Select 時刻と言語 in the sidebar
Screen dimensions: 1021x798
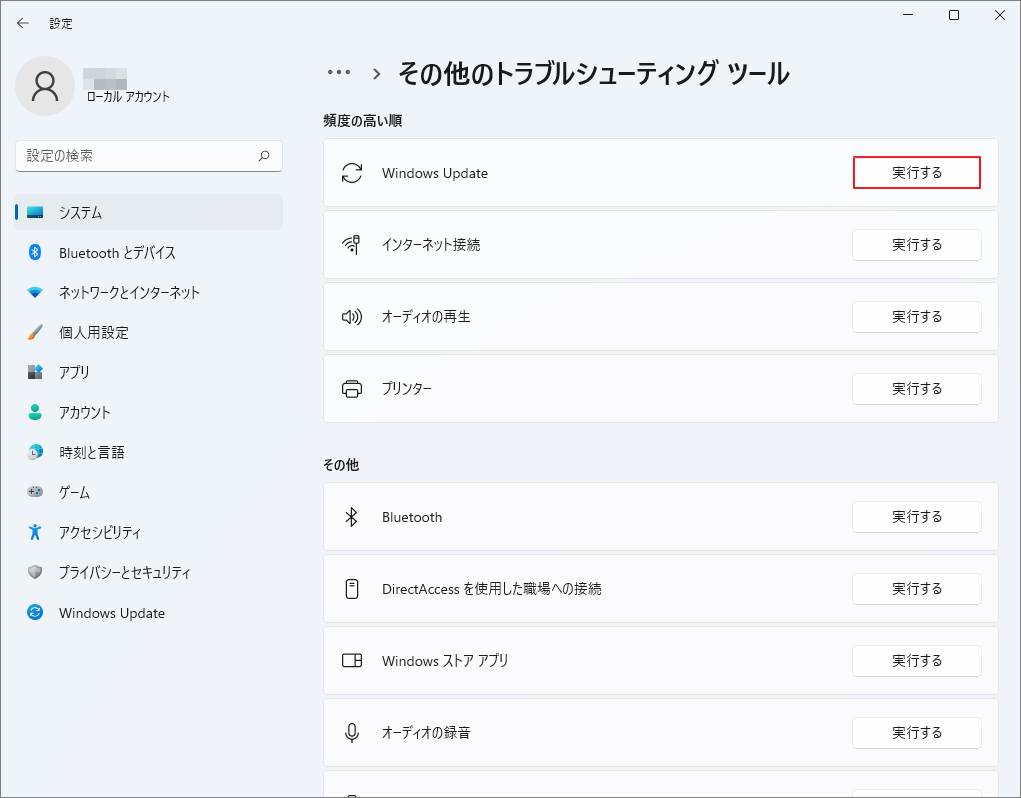pos(96,452)
